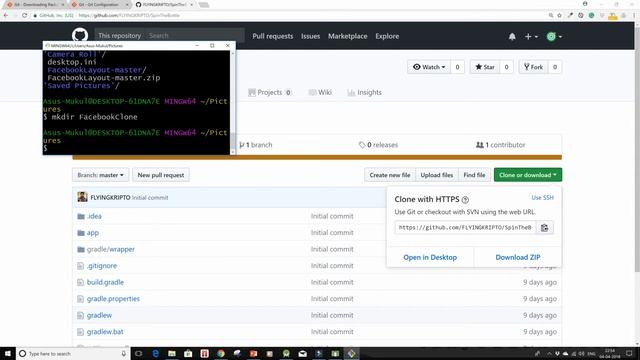Go to Explore
Viewport: 640px width, 360px height.
coord(387,36)
